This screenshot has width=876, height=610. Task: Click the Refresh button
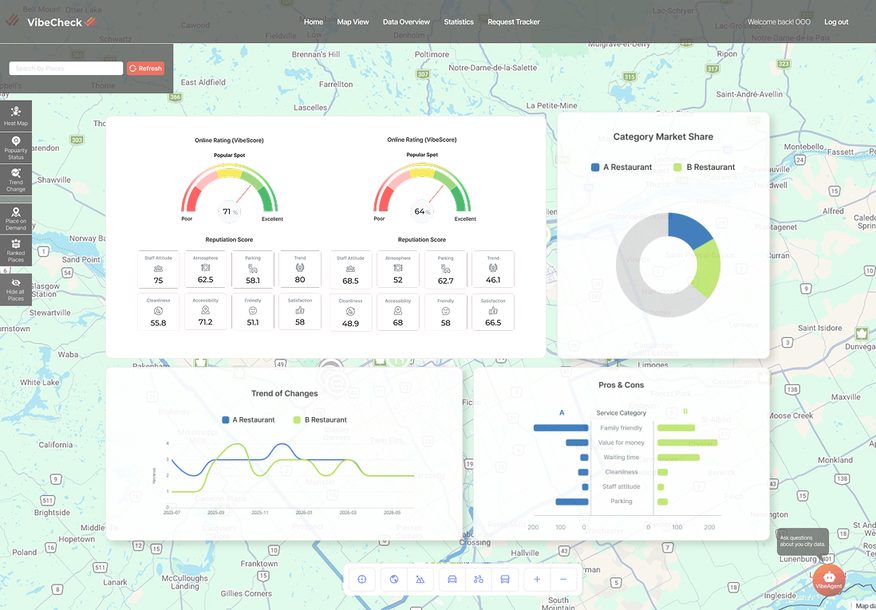point(145,68)
